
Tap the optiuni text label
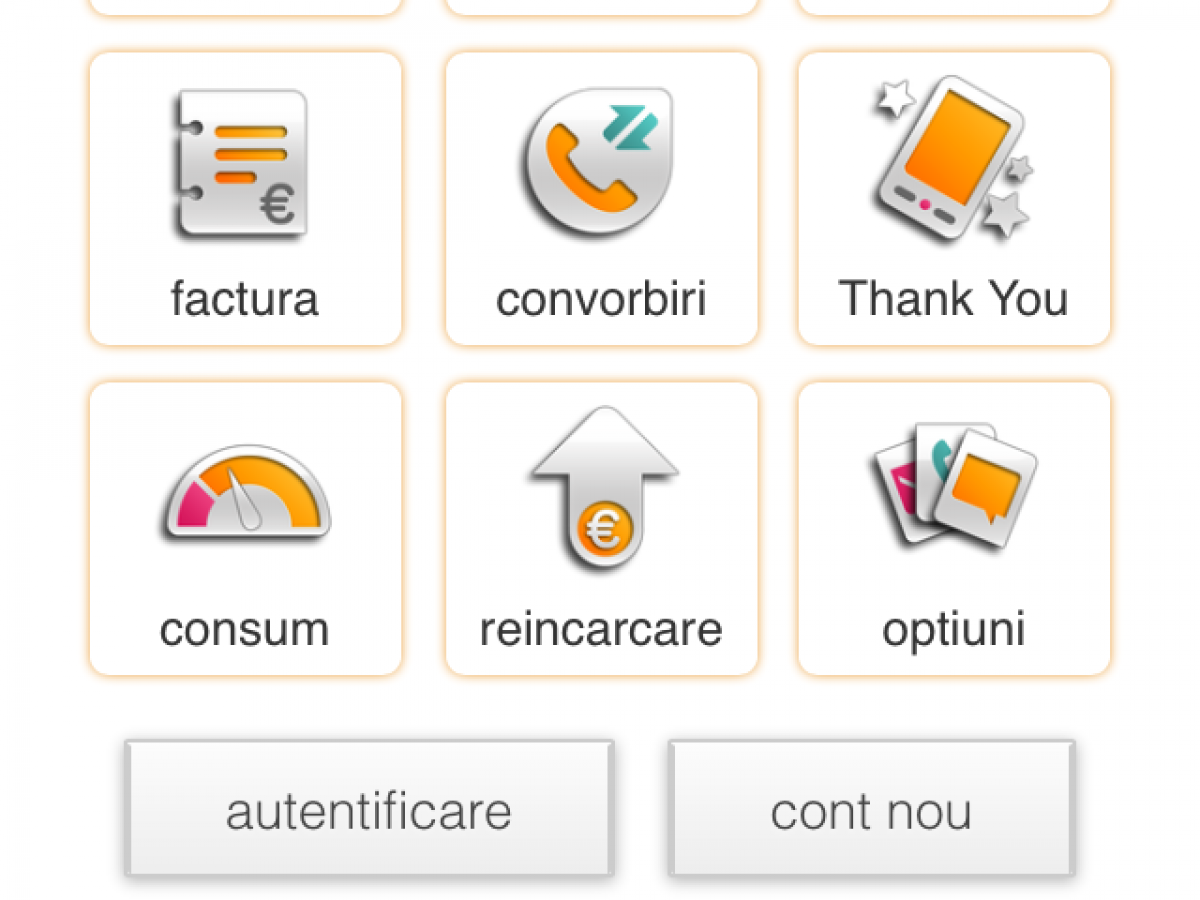[x=954, y=630]
